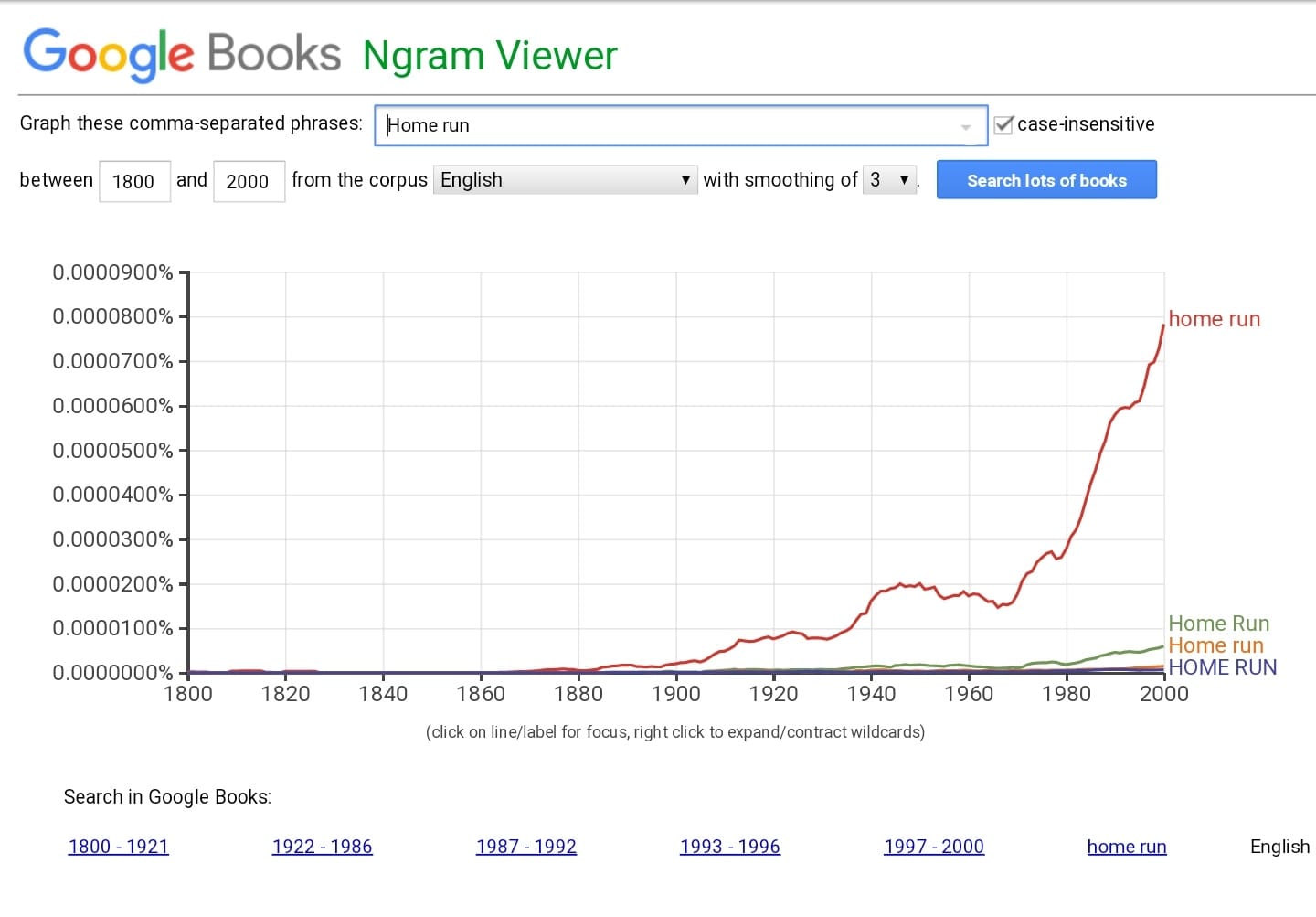
Task: Open the 1993 - 1996 books link
Action: (730, 847)
